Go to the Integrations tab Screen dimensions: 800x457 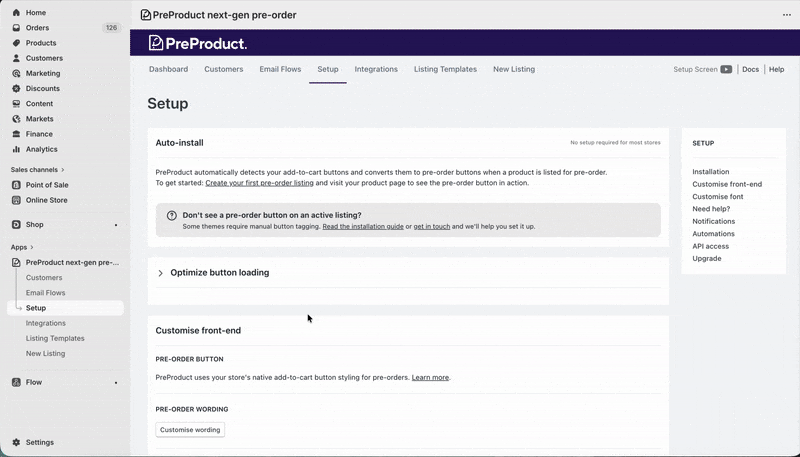click(x=376, y=70)
